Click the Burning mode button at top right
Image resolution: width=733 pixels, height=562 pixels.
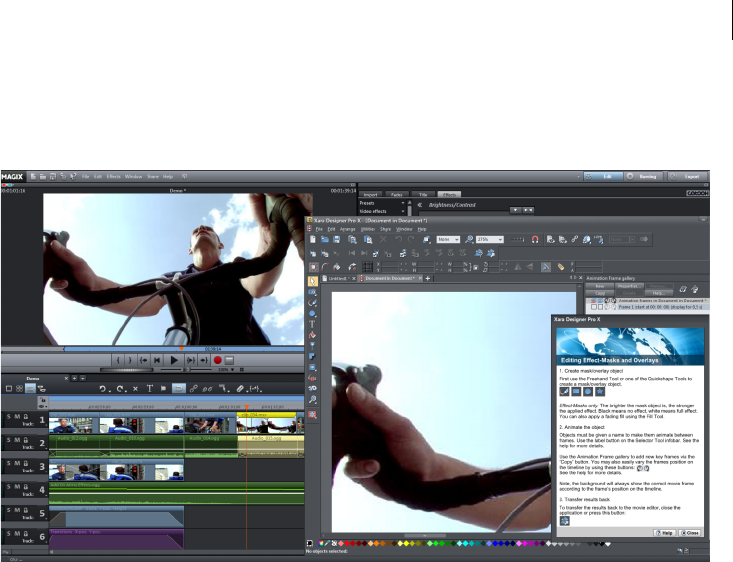pyautogui.click(x=644, y=176)
